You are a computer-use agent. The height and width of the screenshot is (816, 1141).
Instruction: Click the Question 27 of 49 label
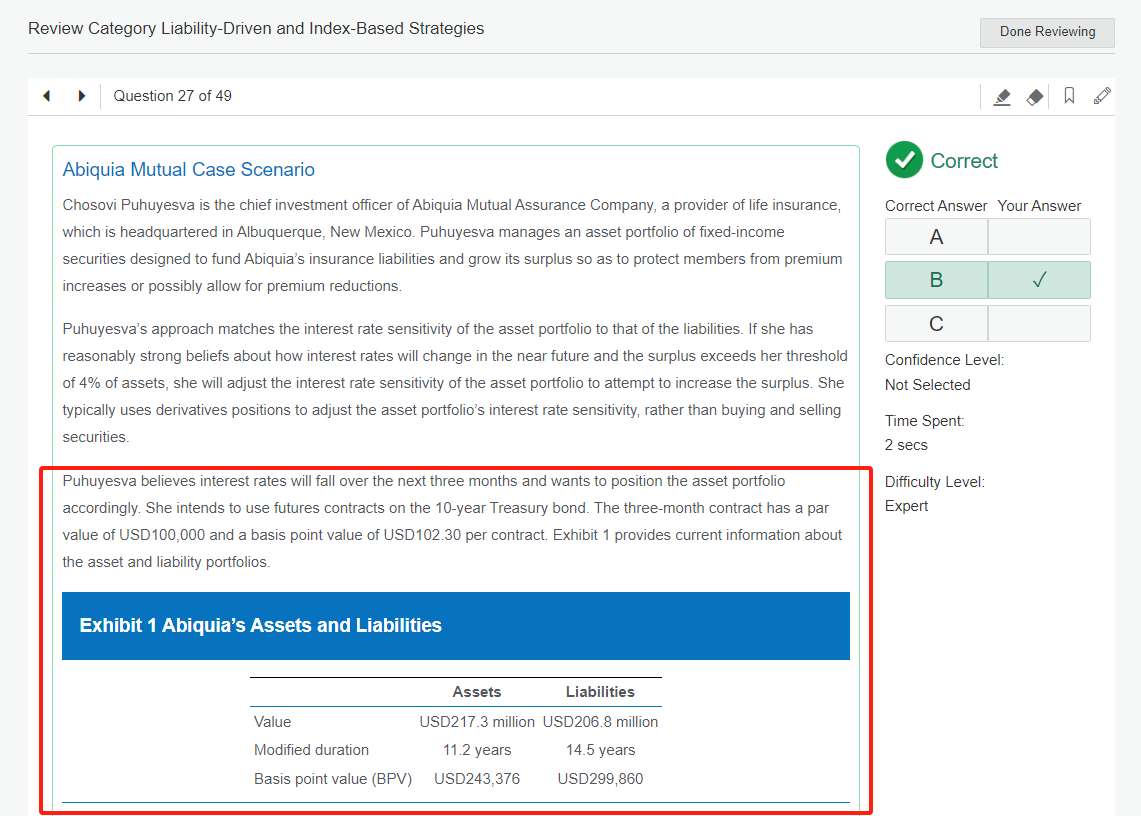coord(172,96)
